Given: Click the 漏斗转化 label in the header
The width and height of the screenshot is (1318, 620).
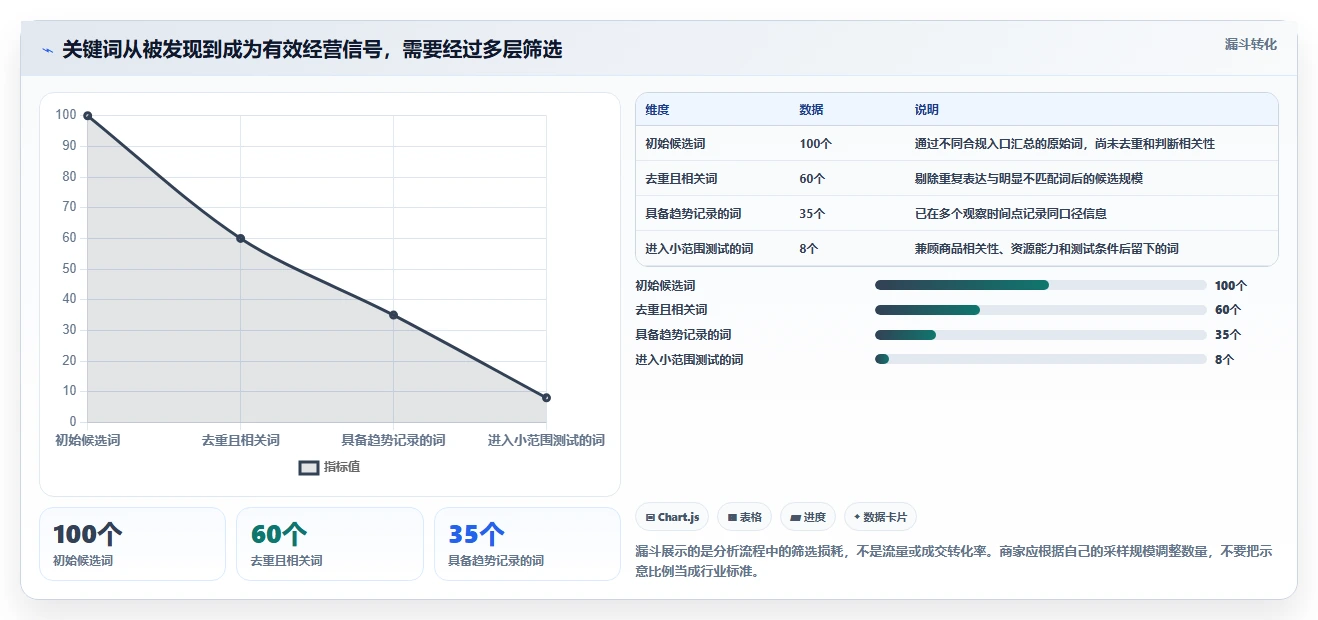Looking at the screenshot, I should coord(1250,44).
